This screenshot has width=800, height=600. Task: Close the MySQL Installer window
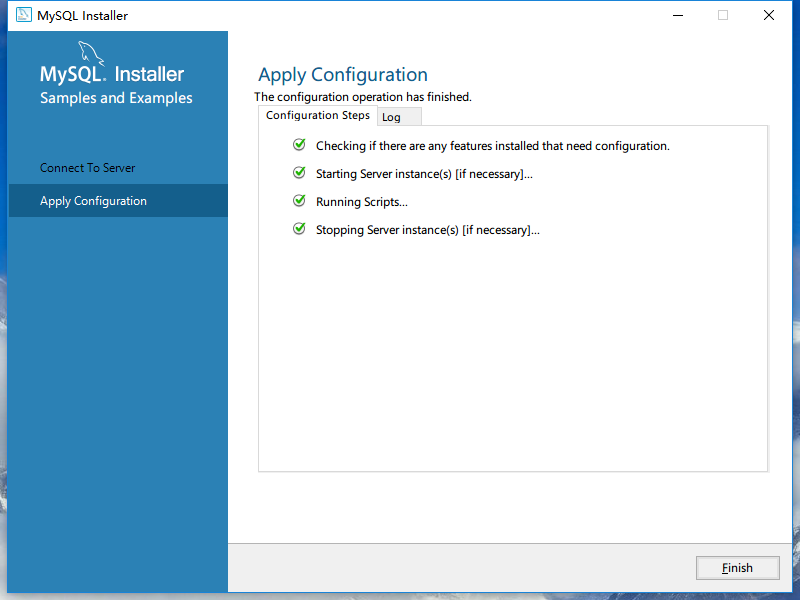[768, 16]
